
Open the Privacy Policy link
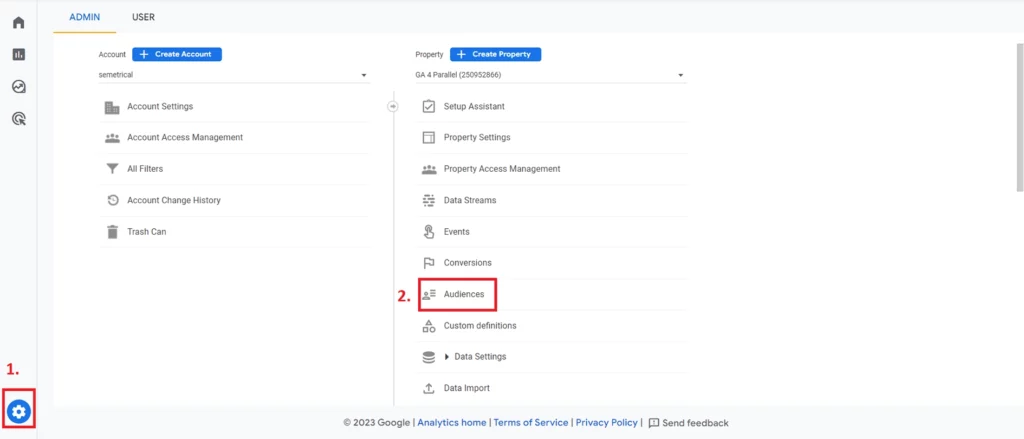coord(606,423)
